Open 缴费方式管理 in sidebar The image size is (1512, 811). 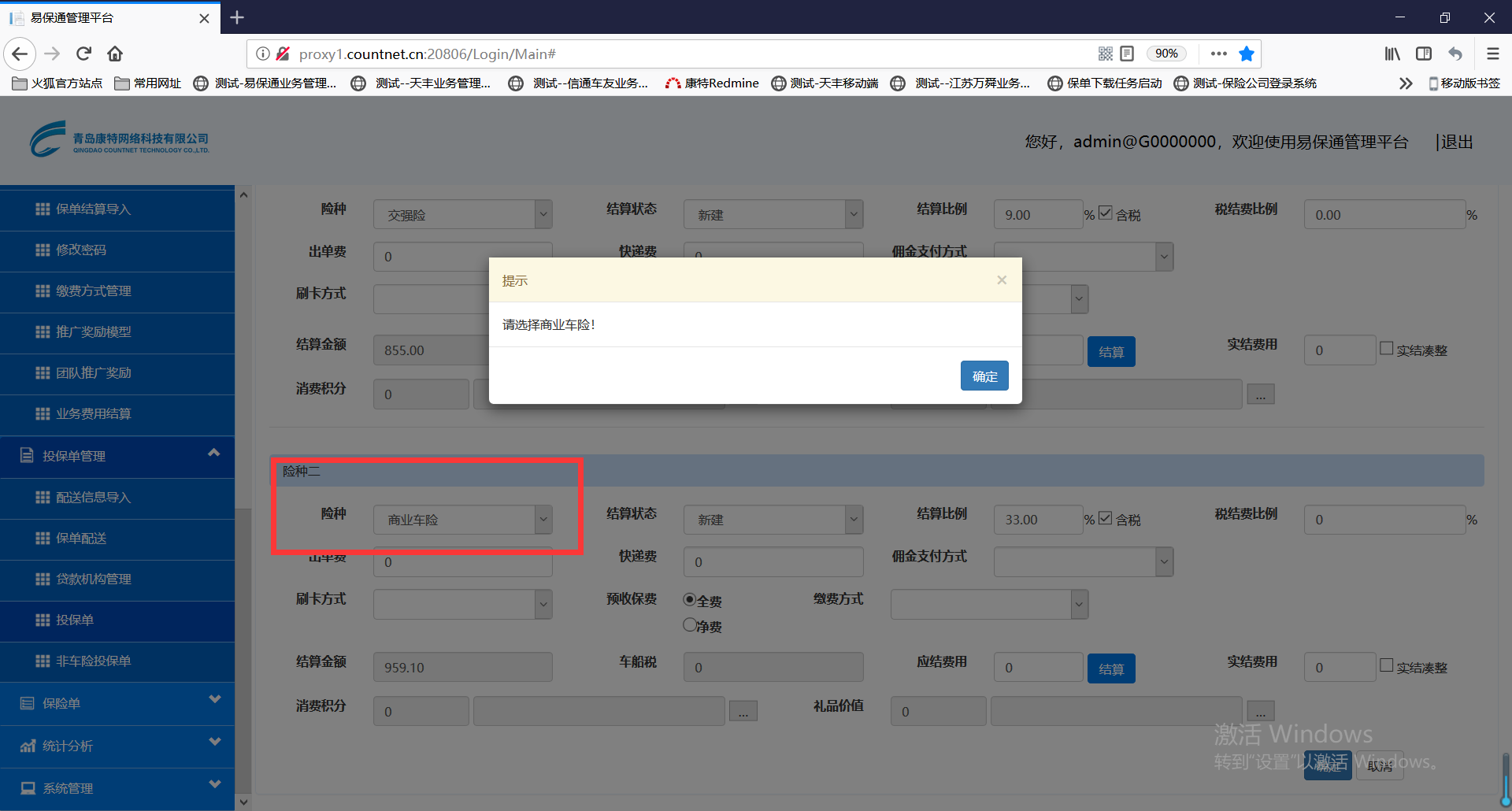[117, 291]
